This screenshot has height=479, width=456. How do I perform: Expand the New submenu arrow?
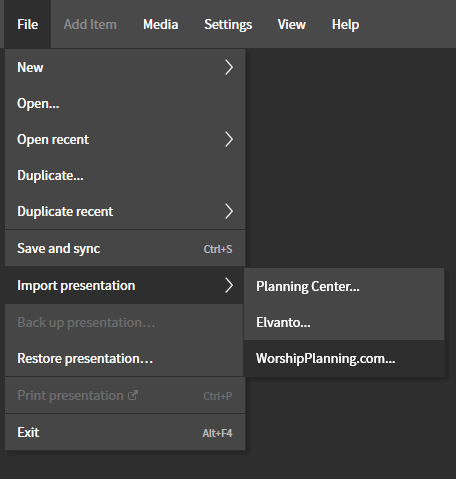coord(229,67)
